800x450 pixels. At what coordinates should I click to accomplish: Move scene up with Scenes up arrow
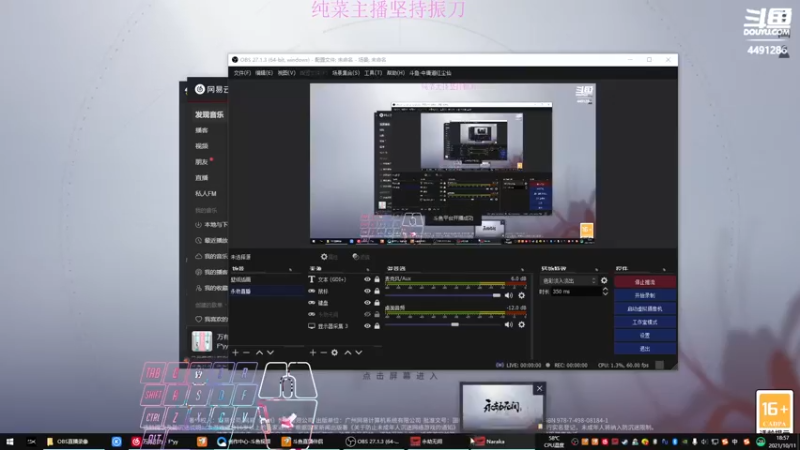tap(259, 353)
